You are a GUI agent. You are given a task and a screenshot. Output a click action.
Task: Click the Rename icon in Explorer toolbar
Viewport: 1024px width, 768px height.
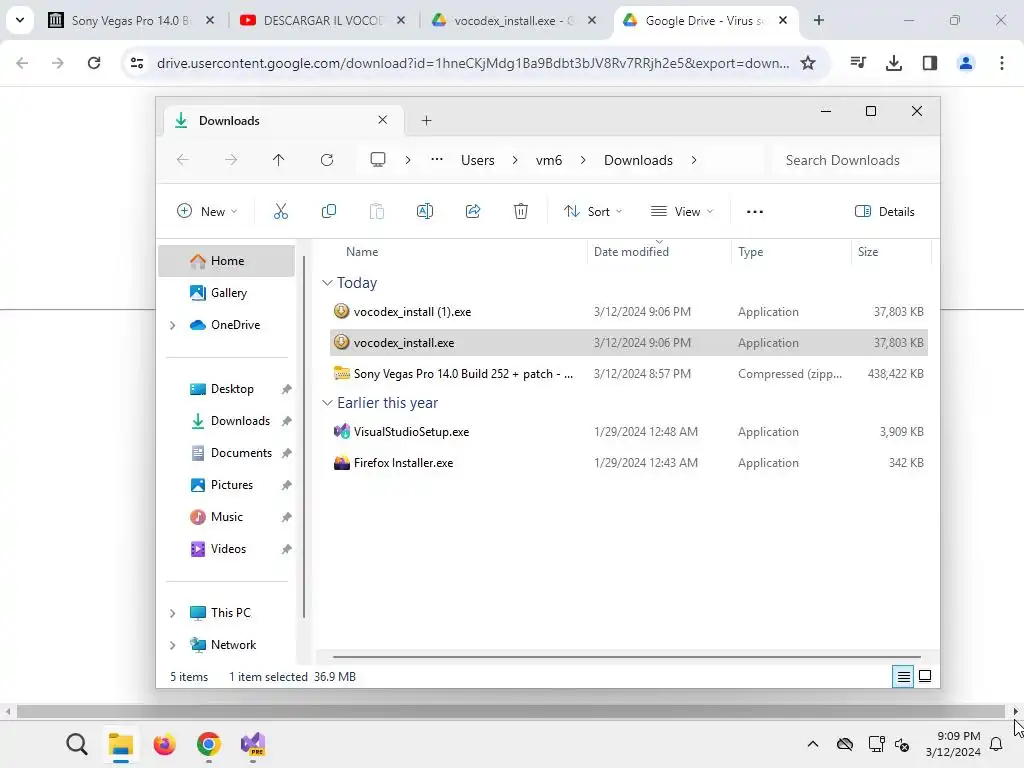425,211
